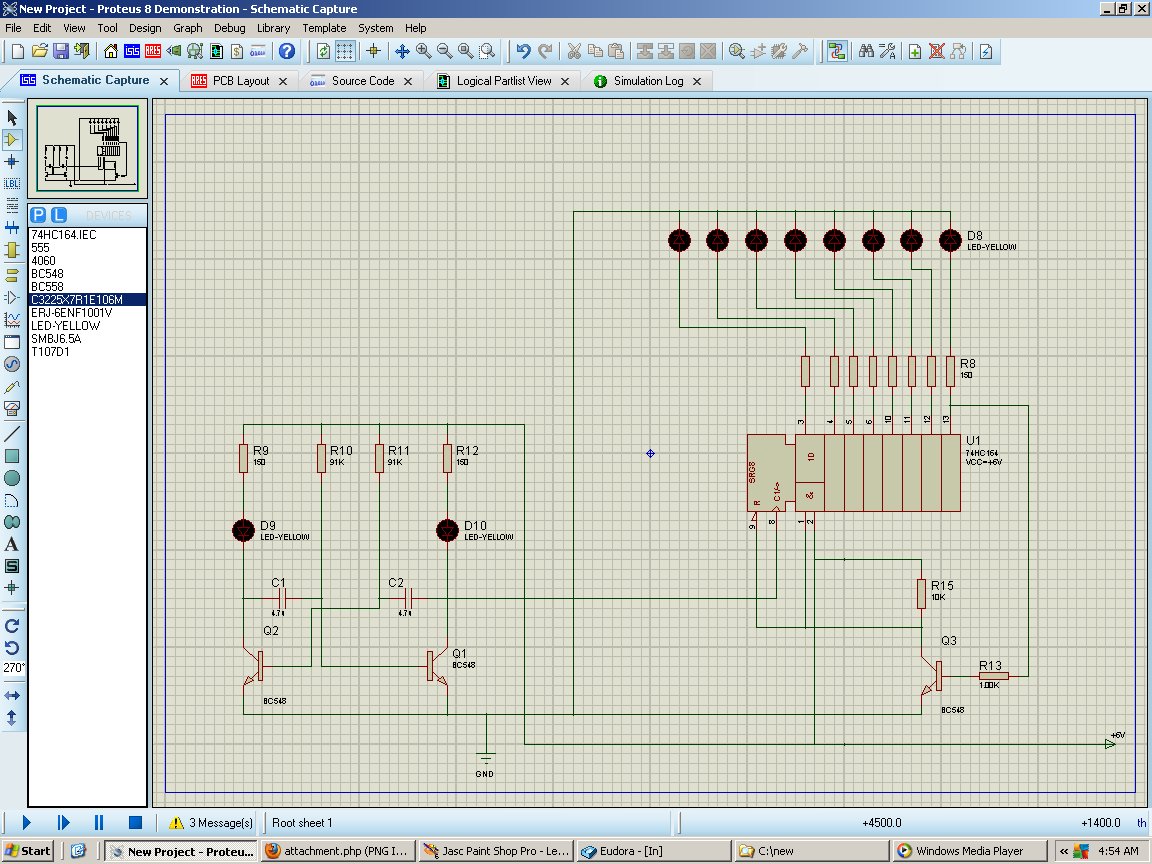Open Bill of Materials dollar icon

click(x=237, y=51)
